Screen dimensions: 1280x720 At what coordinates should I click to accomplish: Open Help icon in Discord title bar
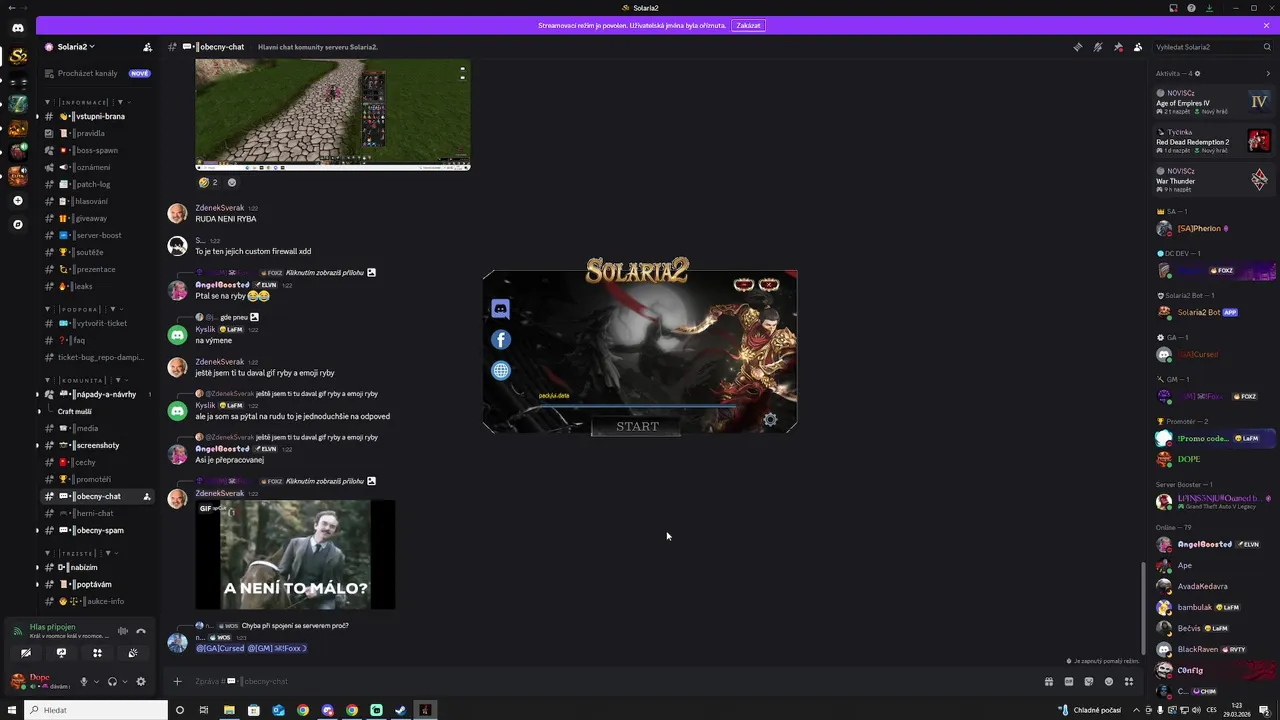(x=1191, y=8)
